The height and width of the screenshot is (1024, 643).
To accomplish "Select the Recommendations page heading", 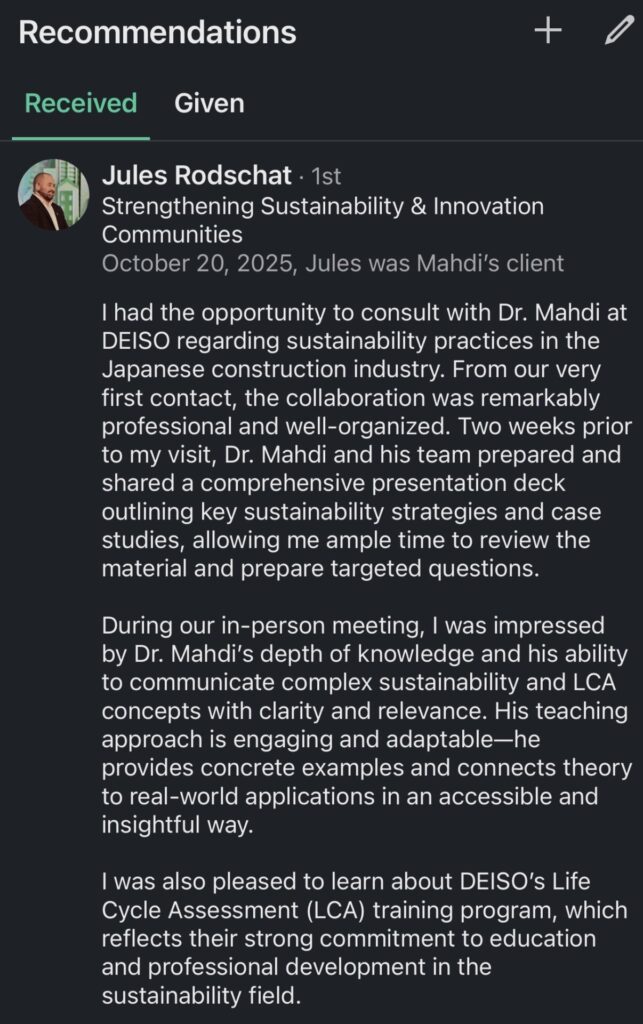I will tap(157, 32).
